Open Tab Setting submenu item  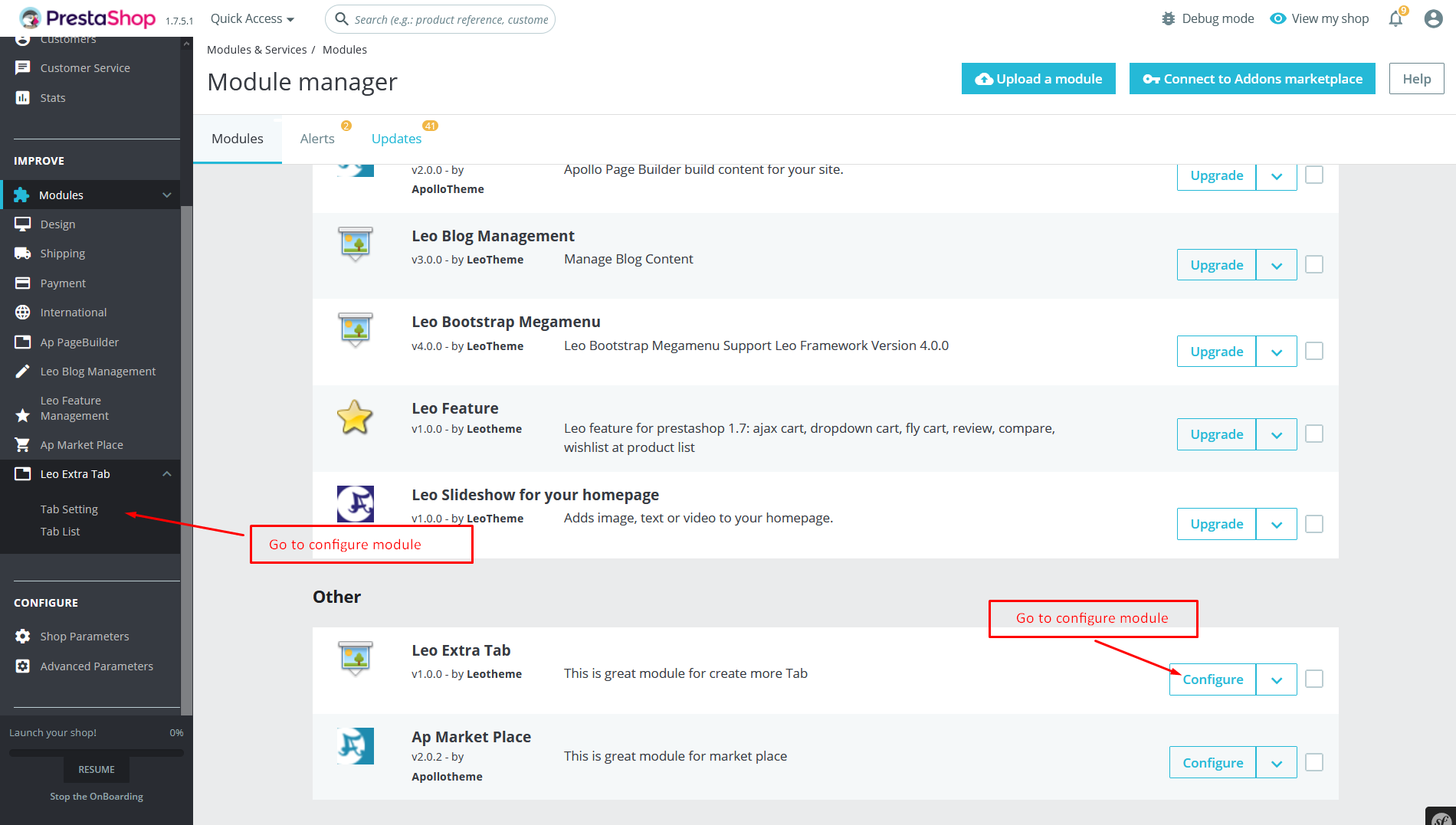point(69,509)
